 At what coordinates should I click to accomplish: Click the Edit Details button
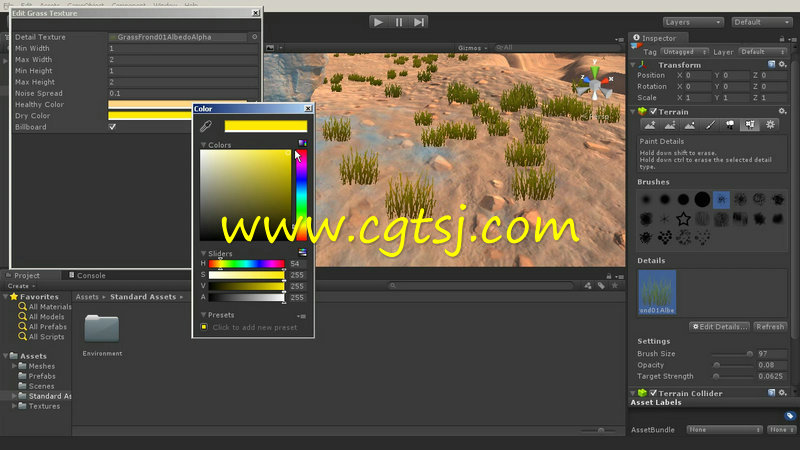[x=719, y=327]
